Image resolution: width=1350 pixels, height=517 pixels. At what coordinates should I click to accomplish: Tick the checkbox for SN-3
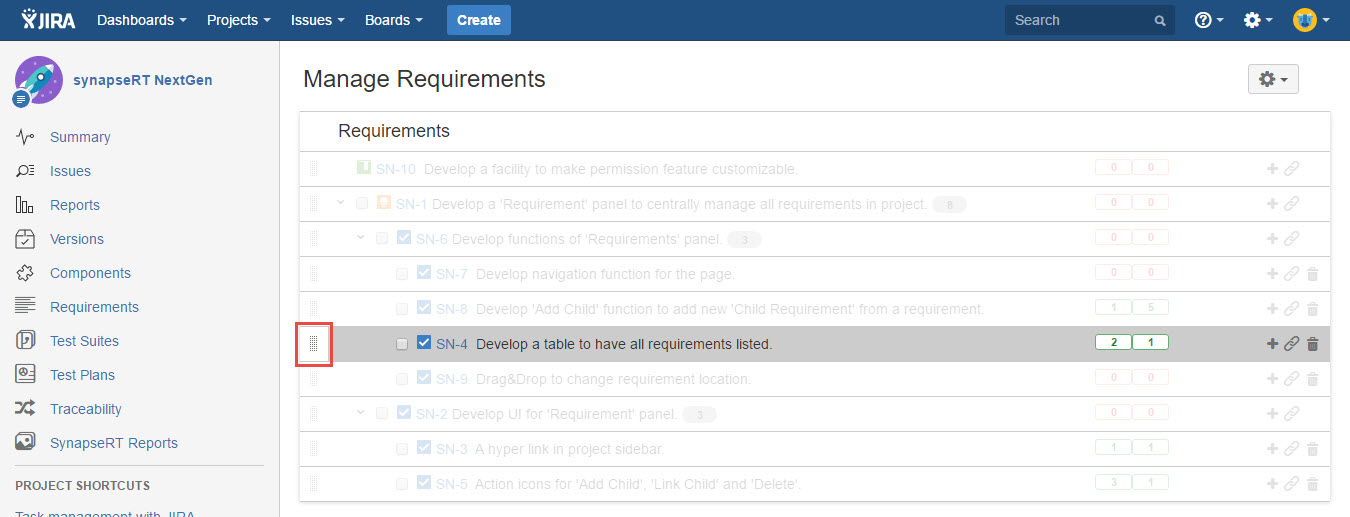(402, 449)
